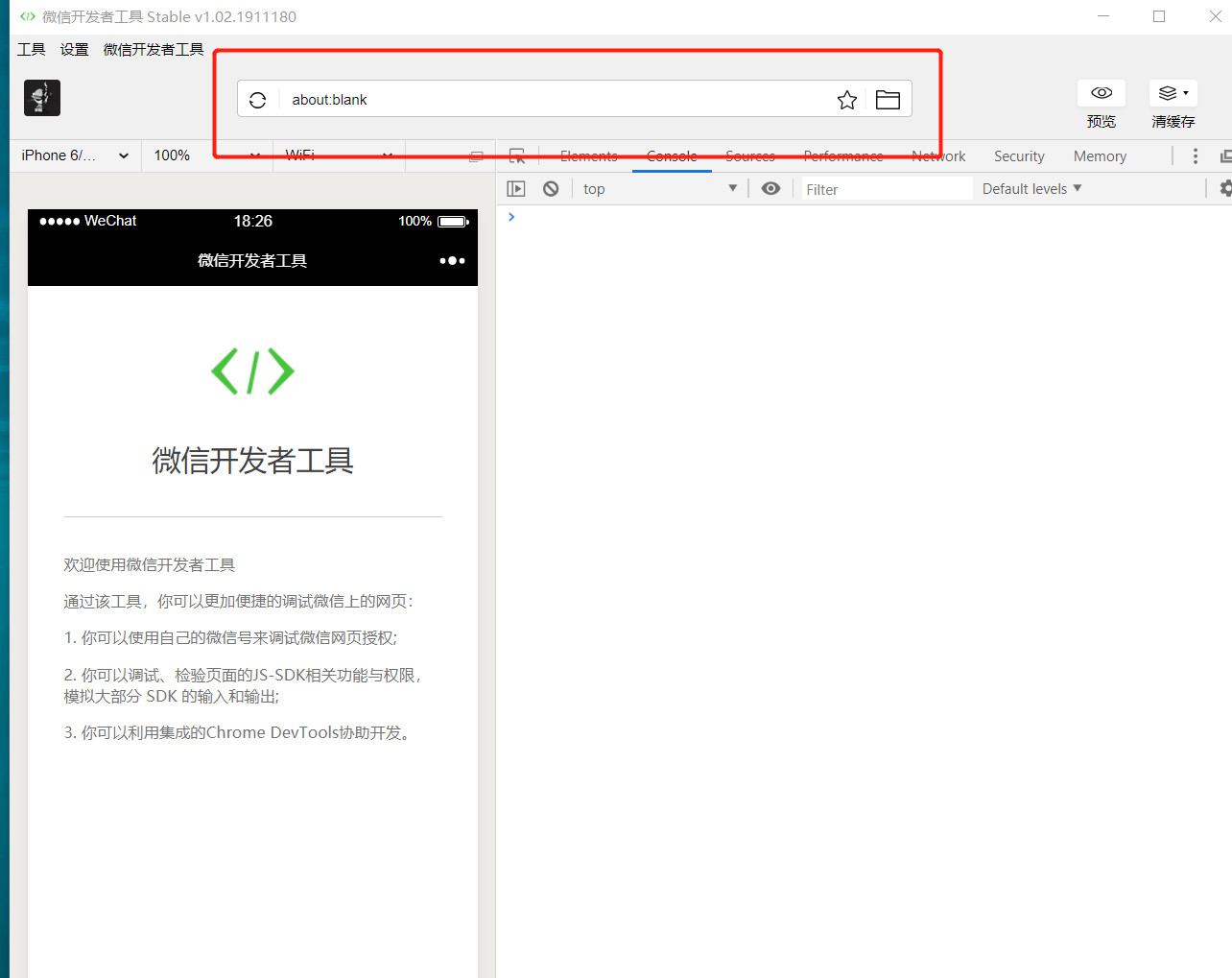Viewport: 1232px width, 978px height.
Task: Reload the page with the refresh icon
Action: point(257,100)
